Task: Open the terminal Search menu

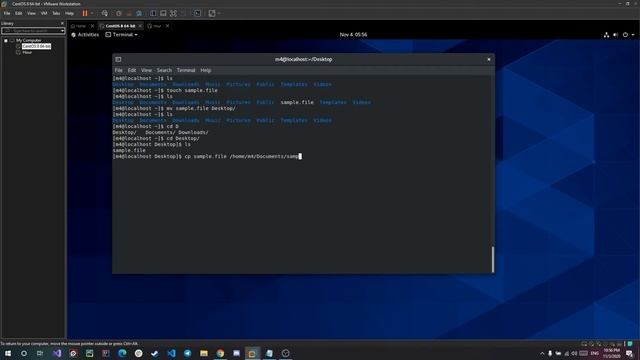Action: tap(164, 70)
